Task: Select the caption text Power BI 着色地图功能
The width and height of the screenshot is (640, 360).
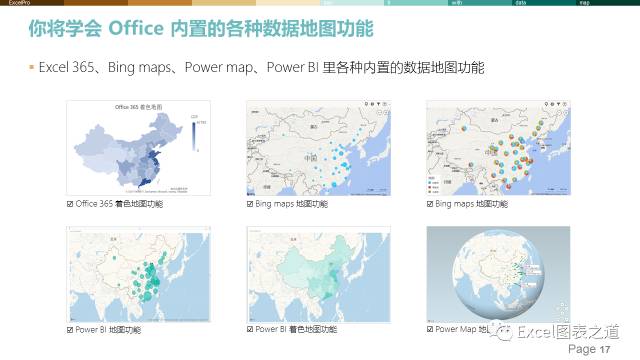Action: 296,329
